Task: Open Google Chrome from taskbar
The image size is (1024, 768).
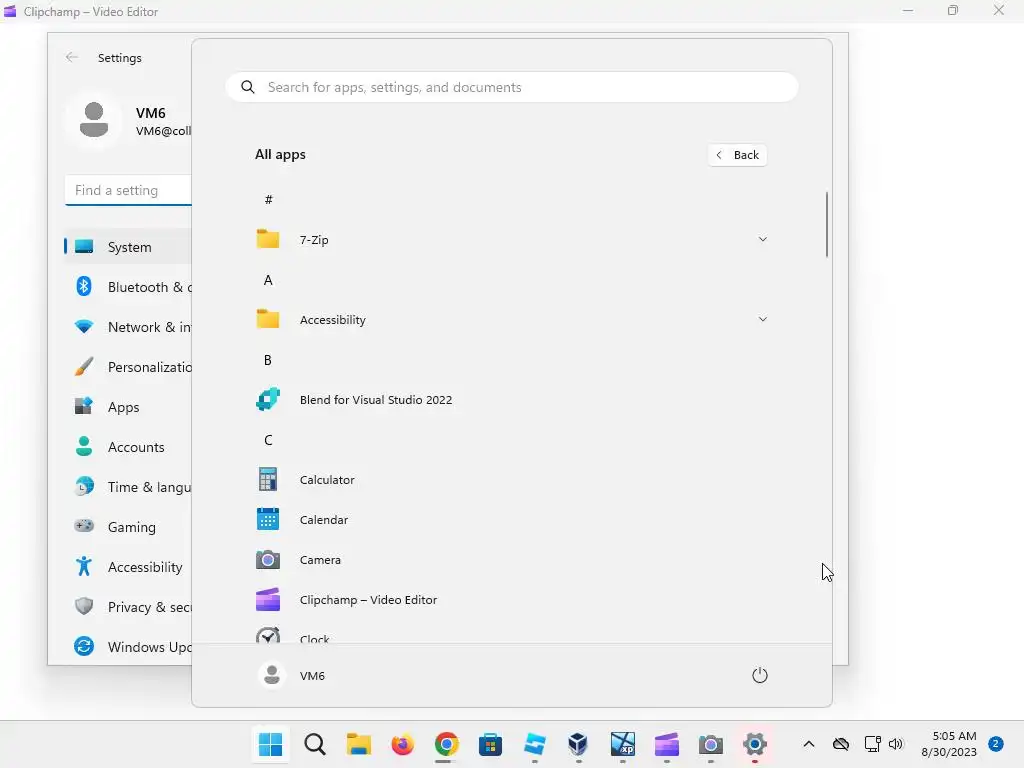Action: pyautogui.click(x=447, y=744)
